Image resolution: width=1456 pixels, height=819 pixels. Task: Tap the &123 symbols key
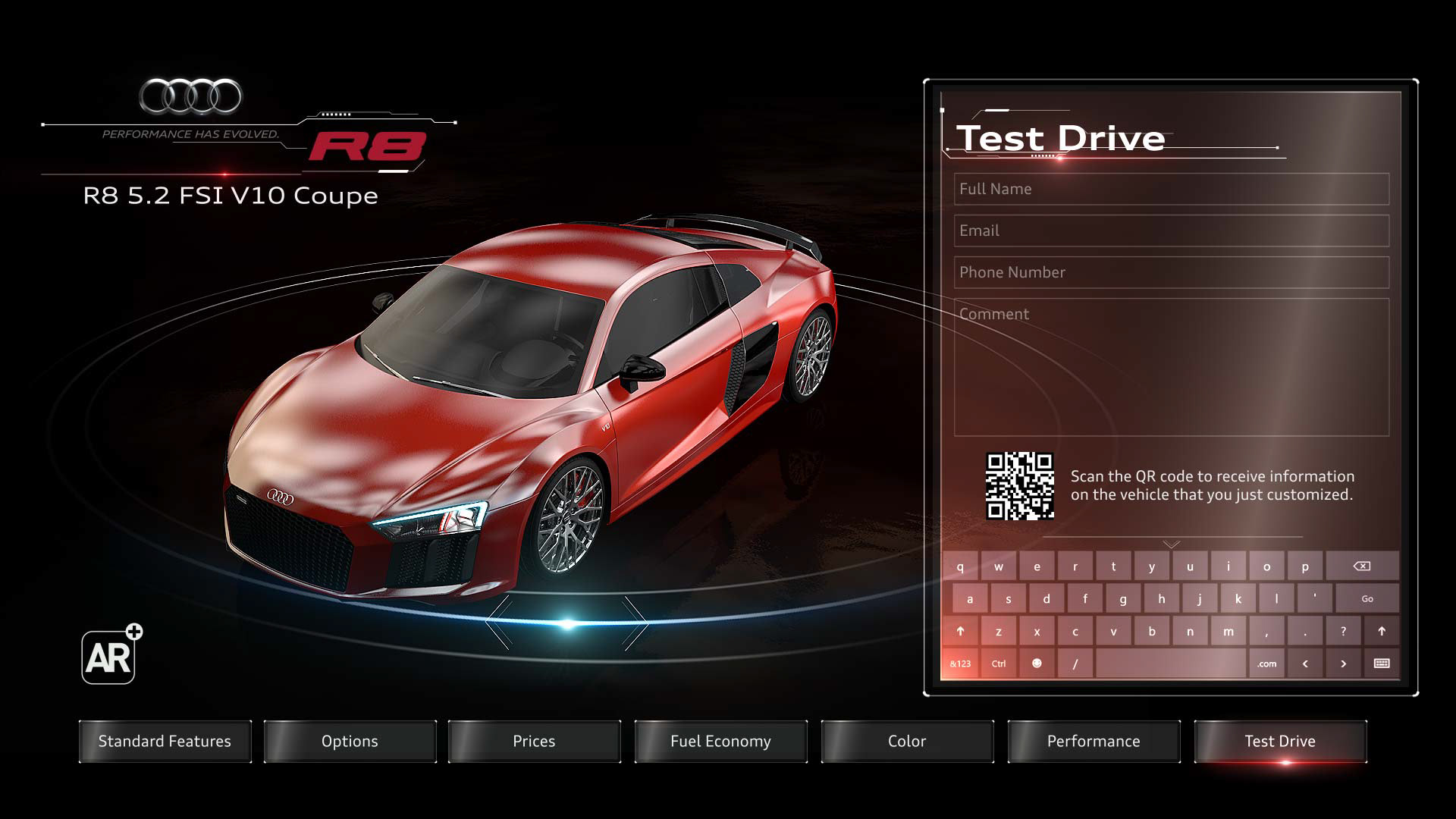tap(960, 664)
